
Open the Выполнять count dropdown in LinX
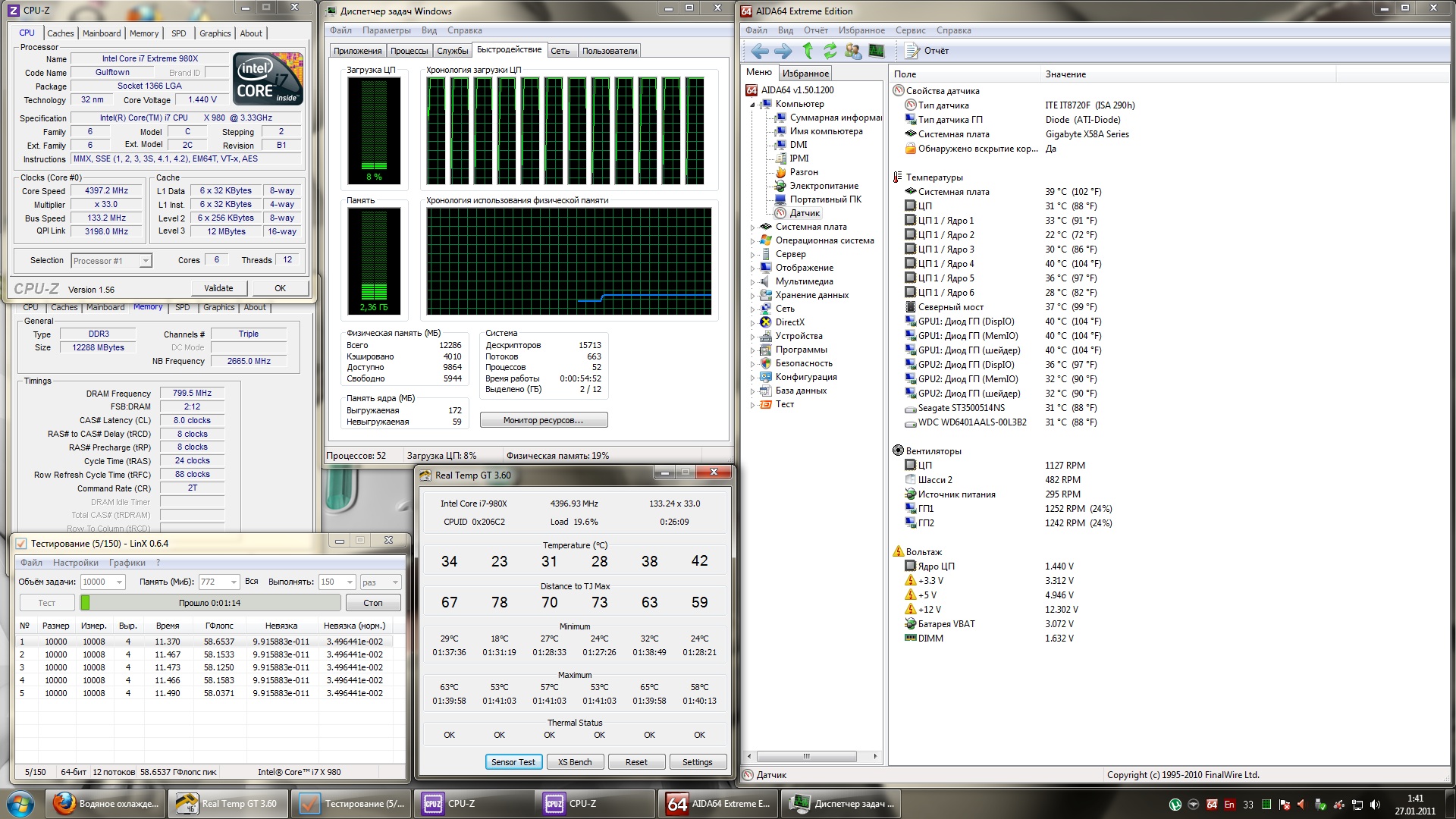point(350,582)
